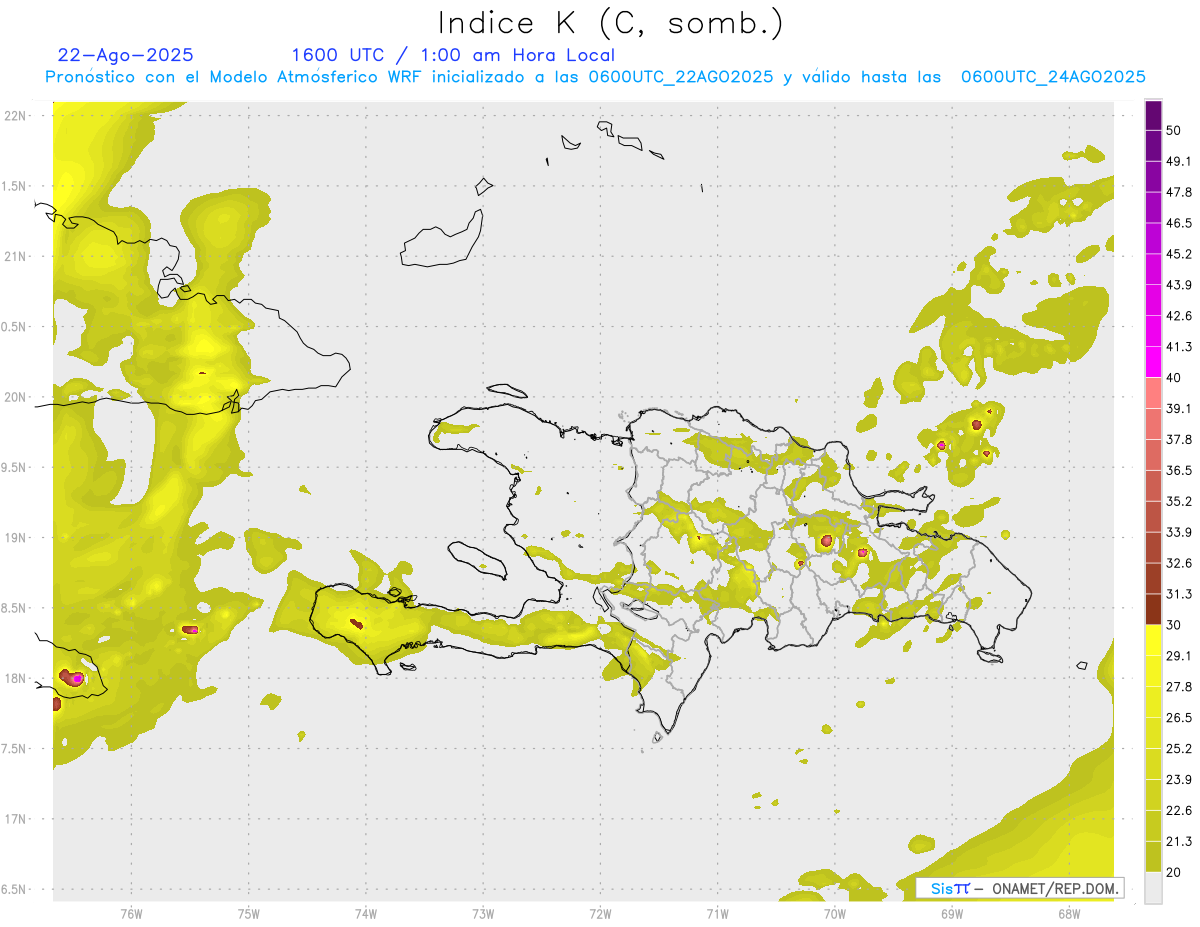This screenshot has width=1200, height=927.
Task: Click the "17N" latitude label
Action: click(x=16, y=819)
